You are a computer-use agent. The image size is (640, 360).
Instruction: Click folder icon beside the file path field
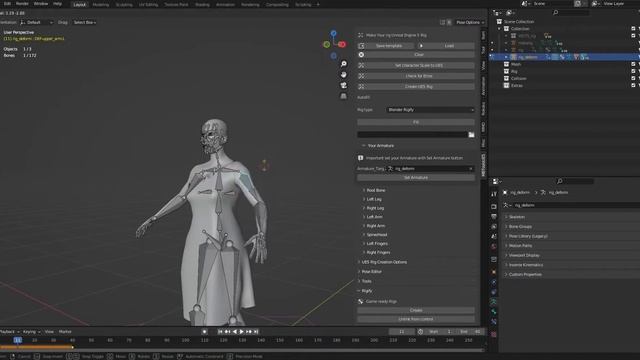click(x=471, y=134)
